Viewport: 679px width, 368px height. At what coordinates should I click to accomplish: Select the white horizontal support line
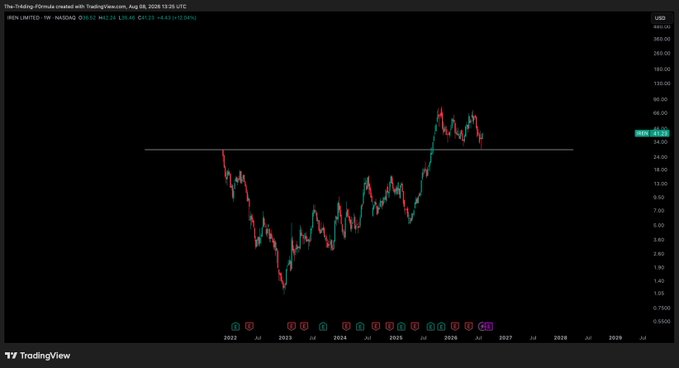359,150
